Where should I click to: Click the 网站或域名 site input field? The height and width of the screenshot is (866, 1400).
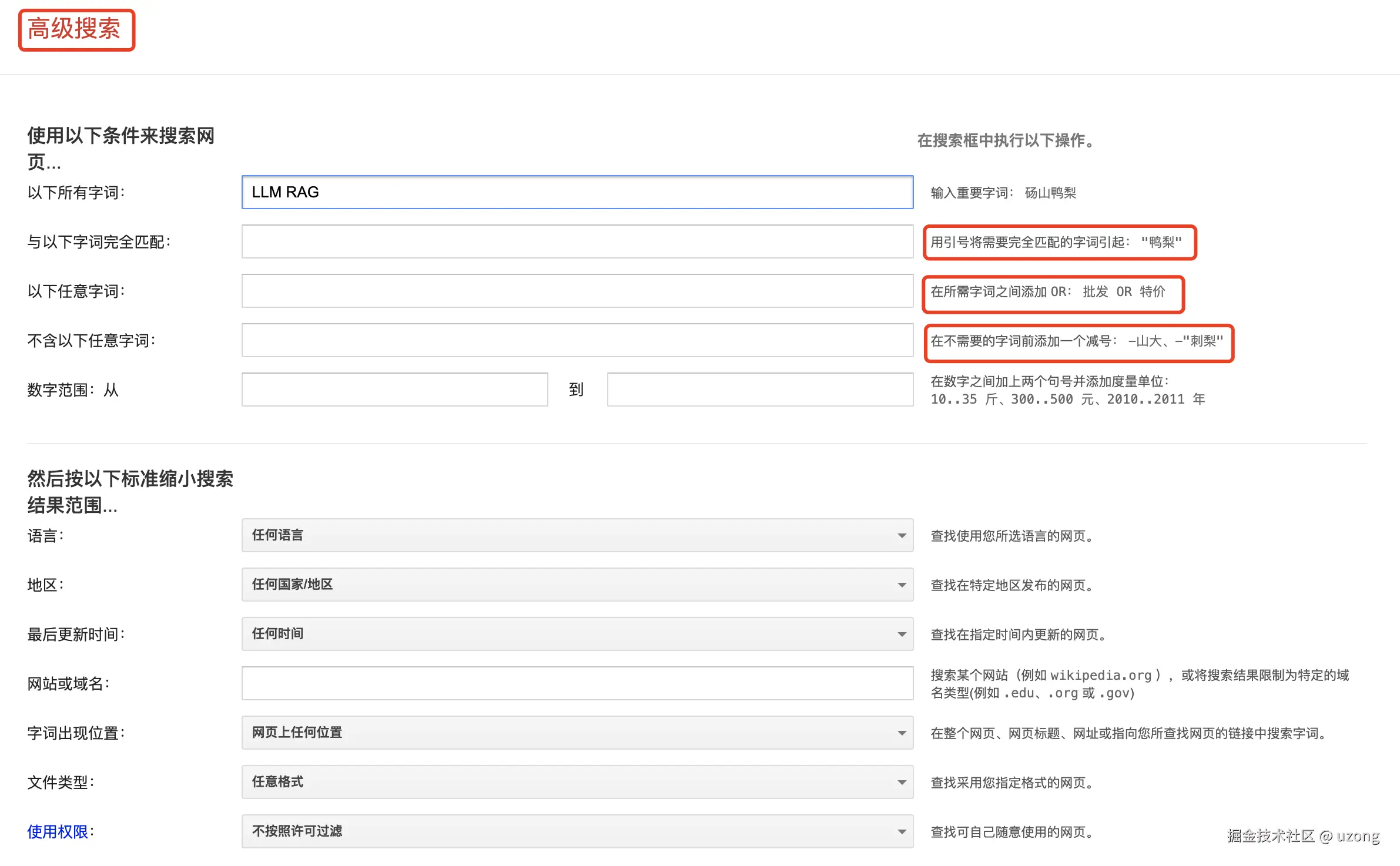(x=576, y=683)
